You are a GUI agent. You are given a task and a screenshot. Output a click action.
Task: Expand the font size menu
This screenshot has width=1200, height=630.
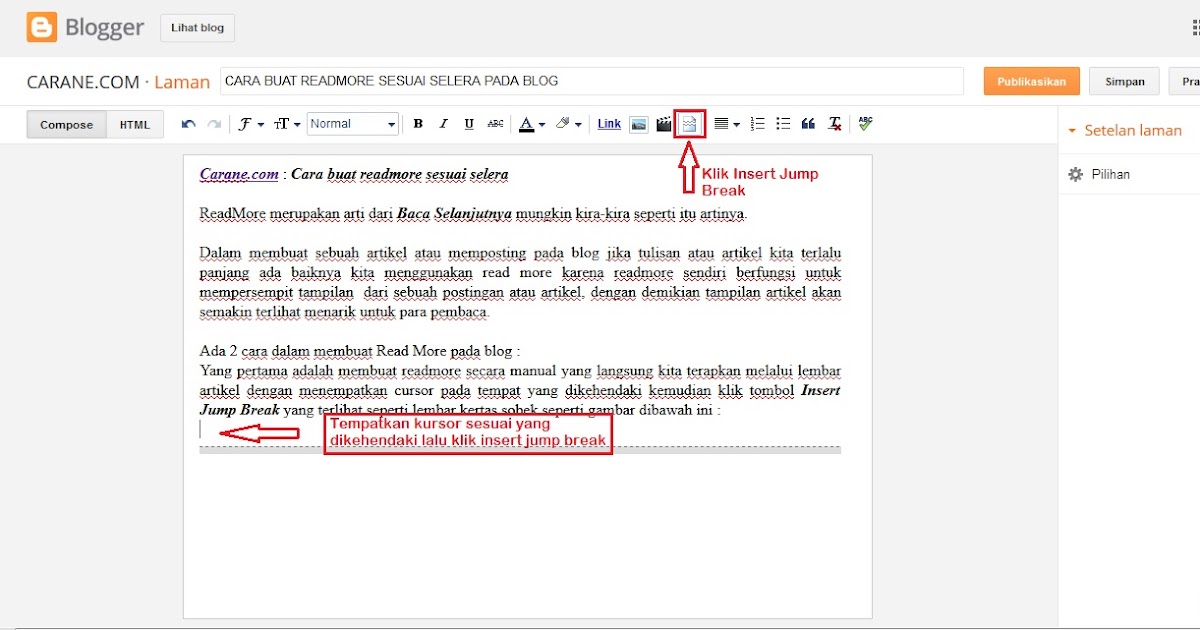click(x=283, y=124)
